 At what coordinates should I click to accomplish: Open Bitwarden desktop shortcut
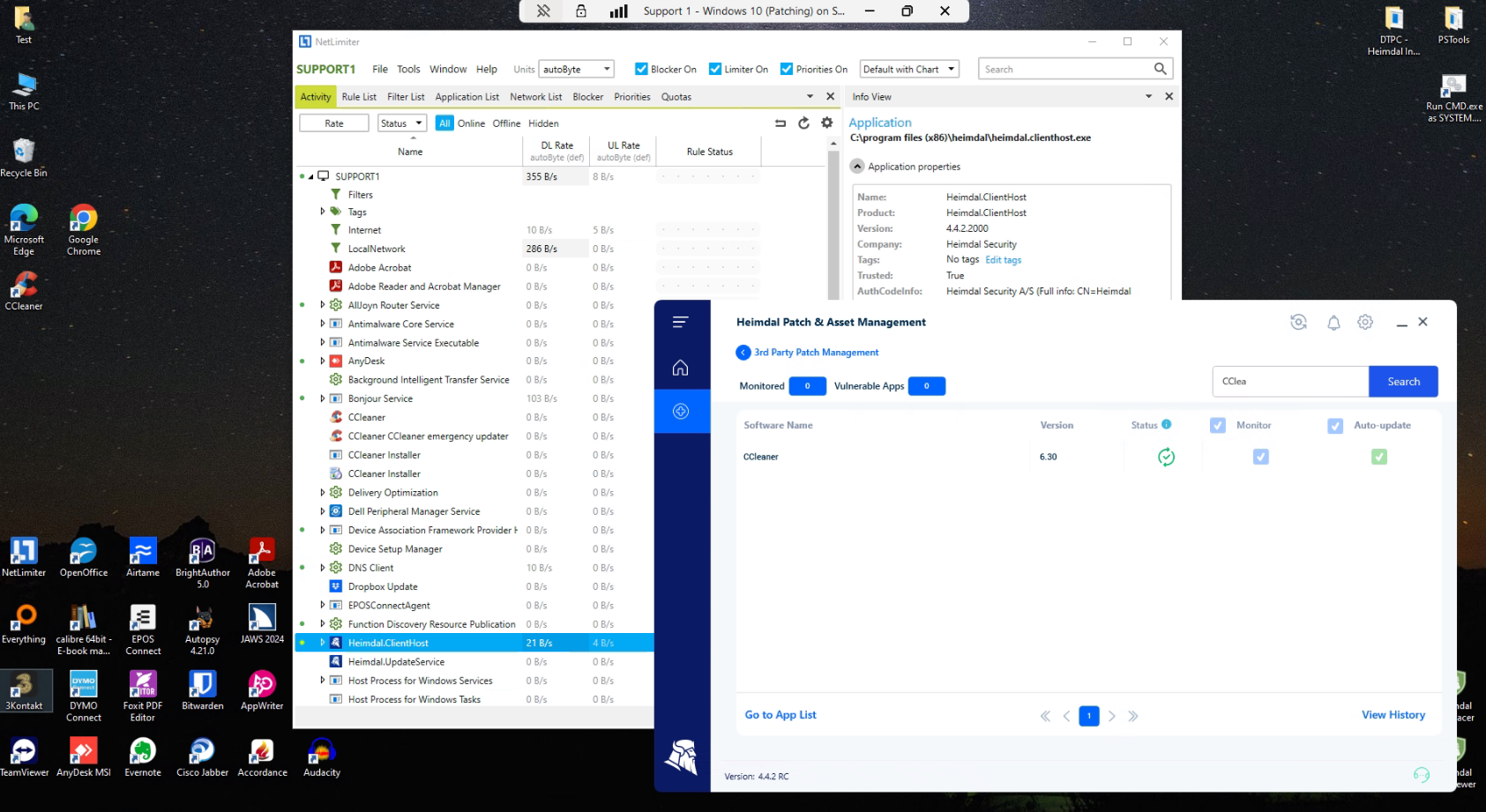[x=203, y=690]
